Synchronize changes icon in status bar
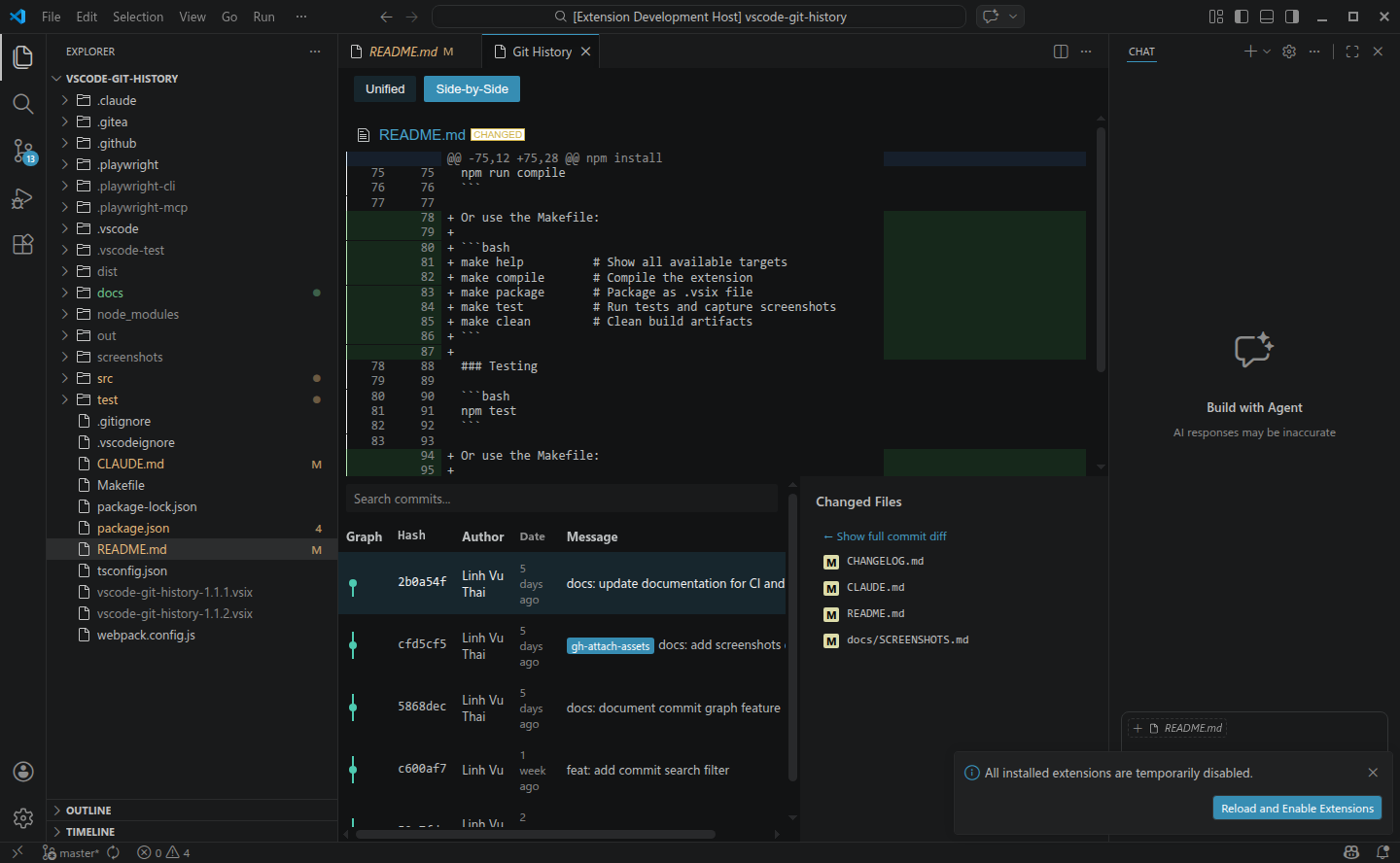Viewport: 1400px width, 863px height. tap(113, 852)
